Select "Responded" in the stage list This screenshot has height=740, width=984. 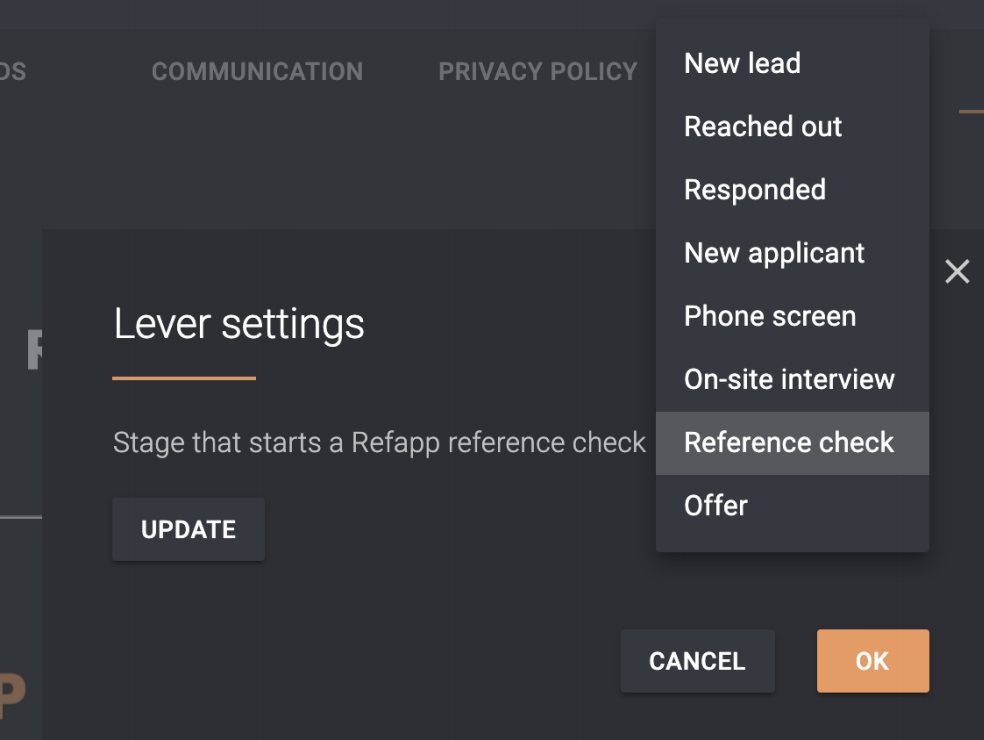click(x=754, y=190)
